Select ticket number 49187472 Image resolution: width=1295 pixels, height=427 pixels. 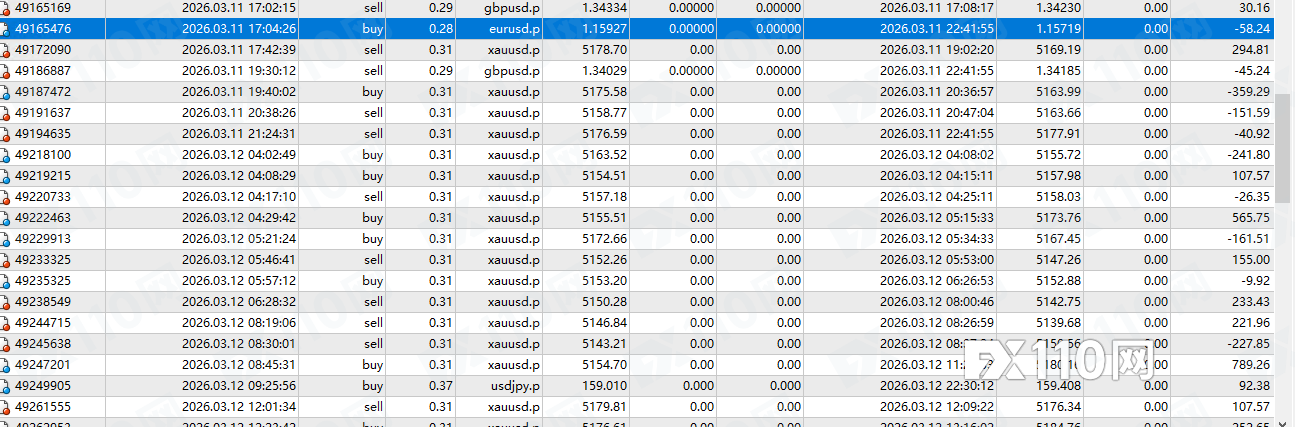(x=43, y=92)
